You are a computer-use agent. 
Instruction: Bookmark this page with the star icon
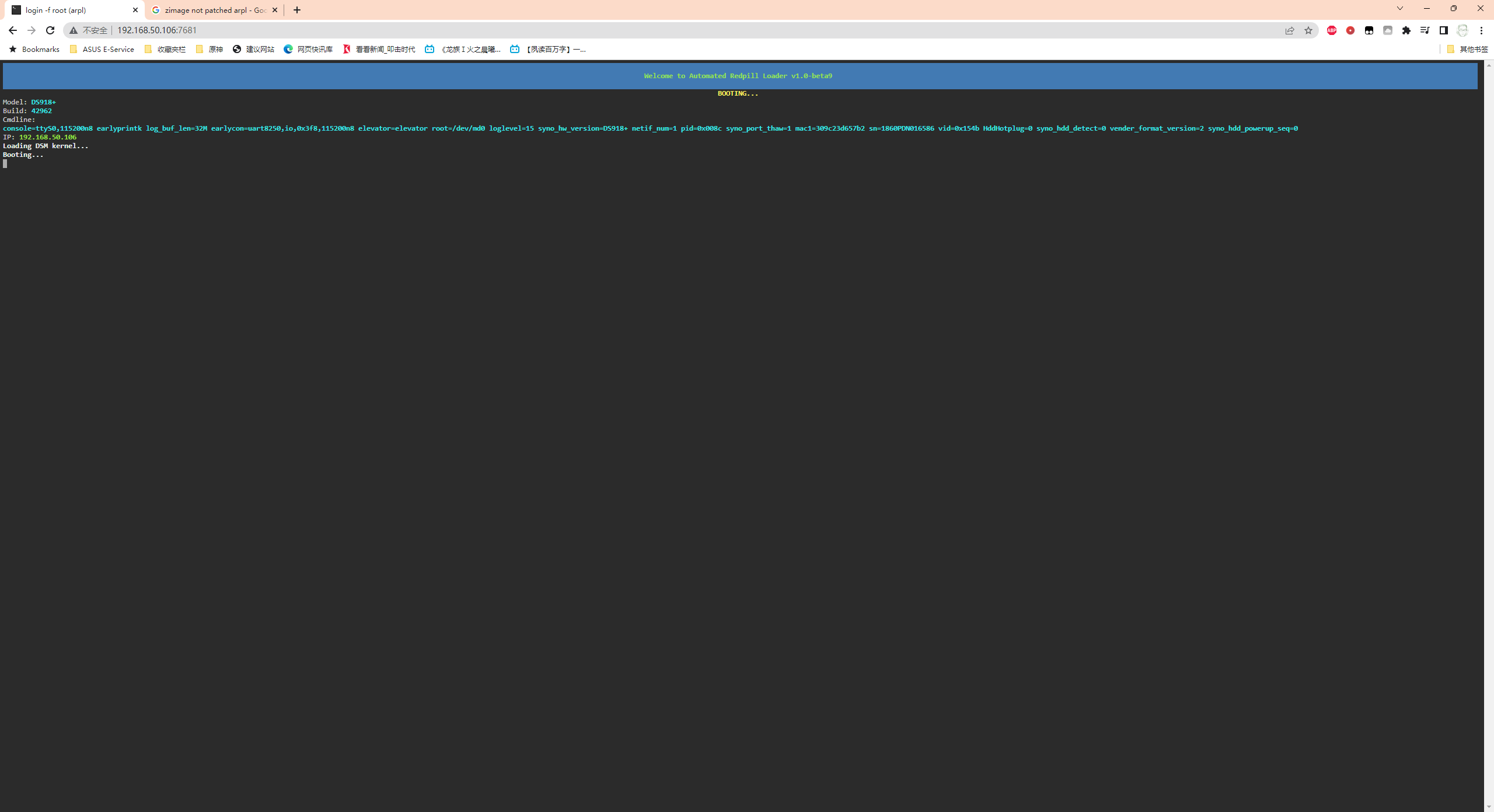[x=1308, y=30]
